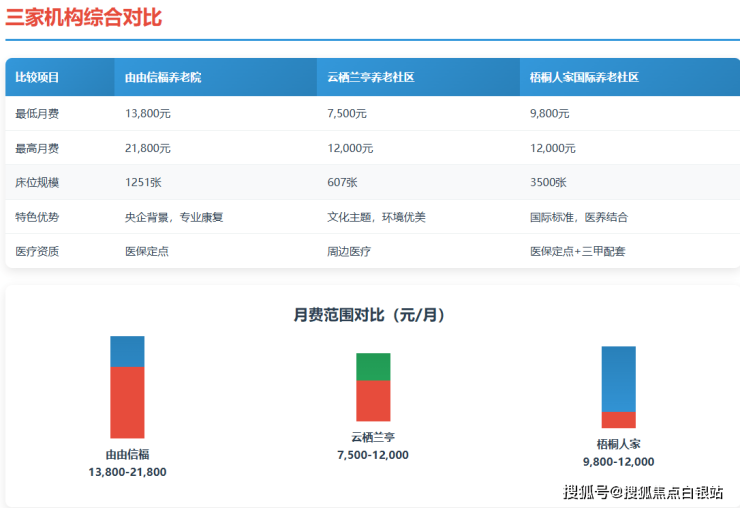
Task: Click the 云栖兰亭养老社区 column header
Action: [x=371, y=77]
